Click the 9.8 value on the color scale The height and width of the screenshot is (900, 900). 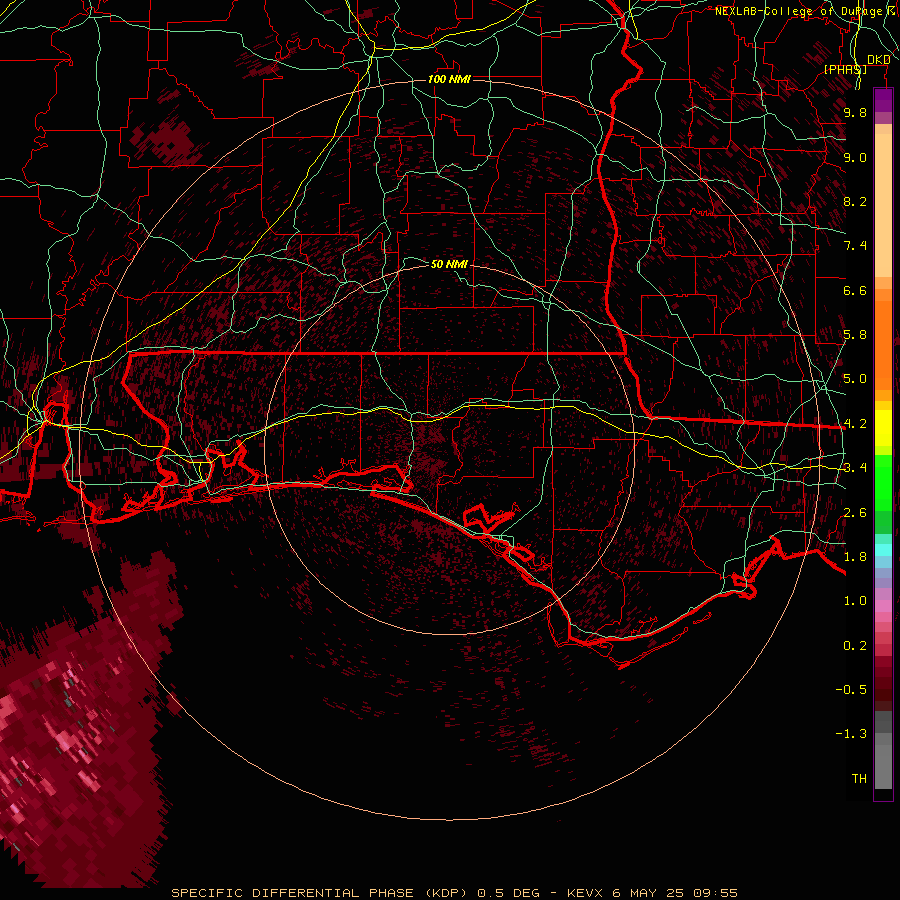click(x=855, y=112)
